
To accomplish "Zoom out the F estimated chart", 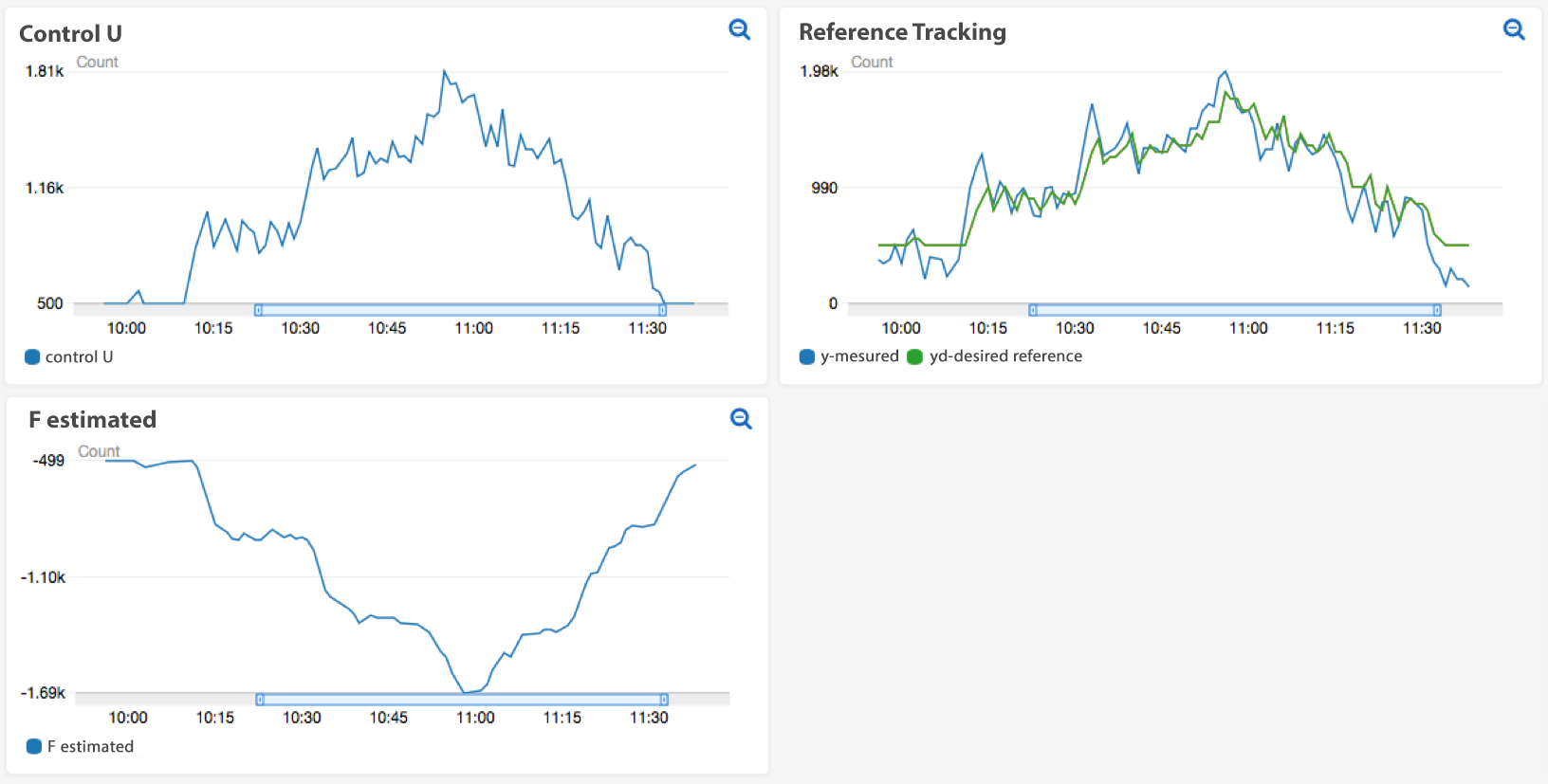I will point(741,419).
